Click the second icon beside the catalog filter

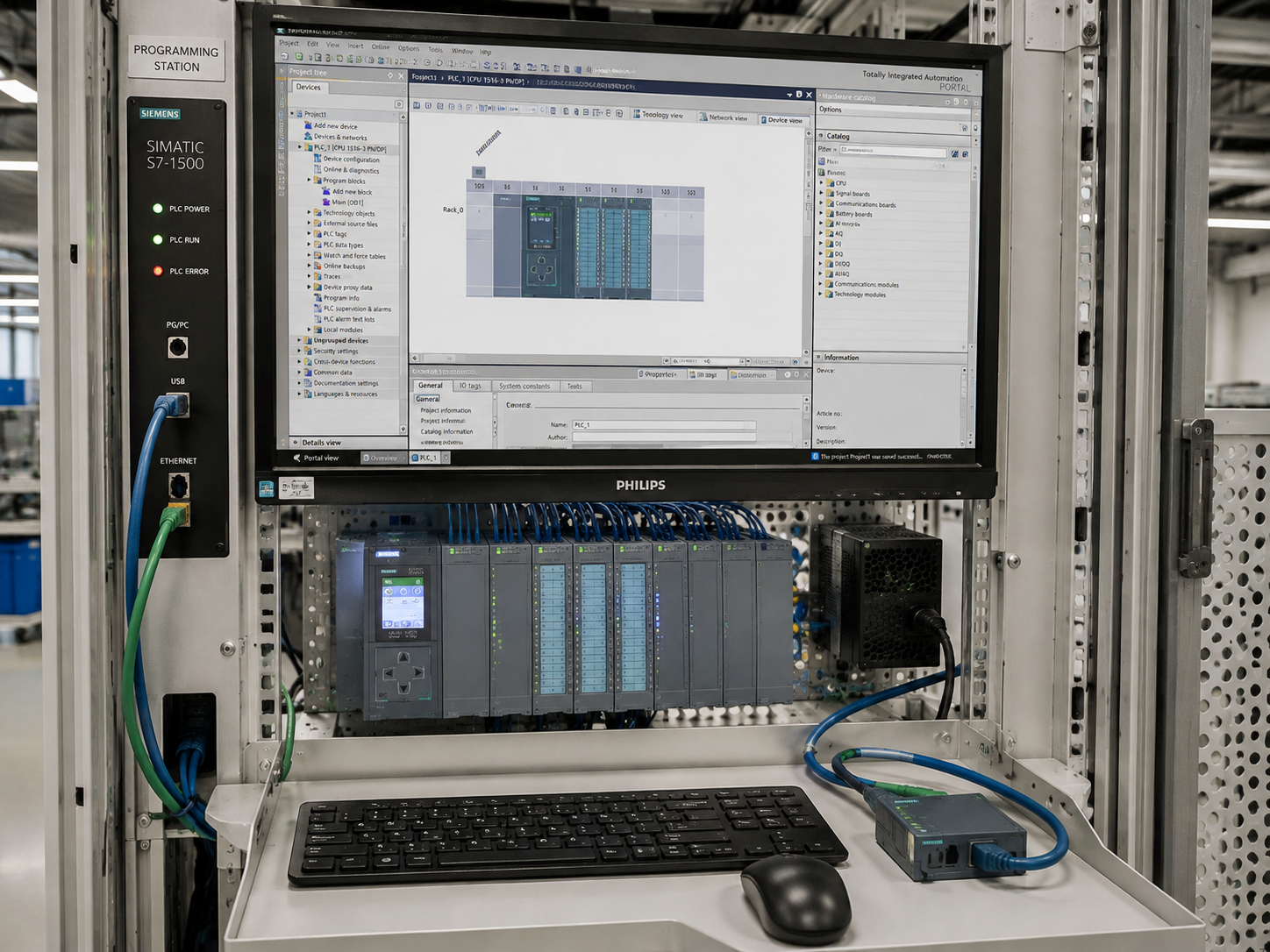(x=965, y=153)
